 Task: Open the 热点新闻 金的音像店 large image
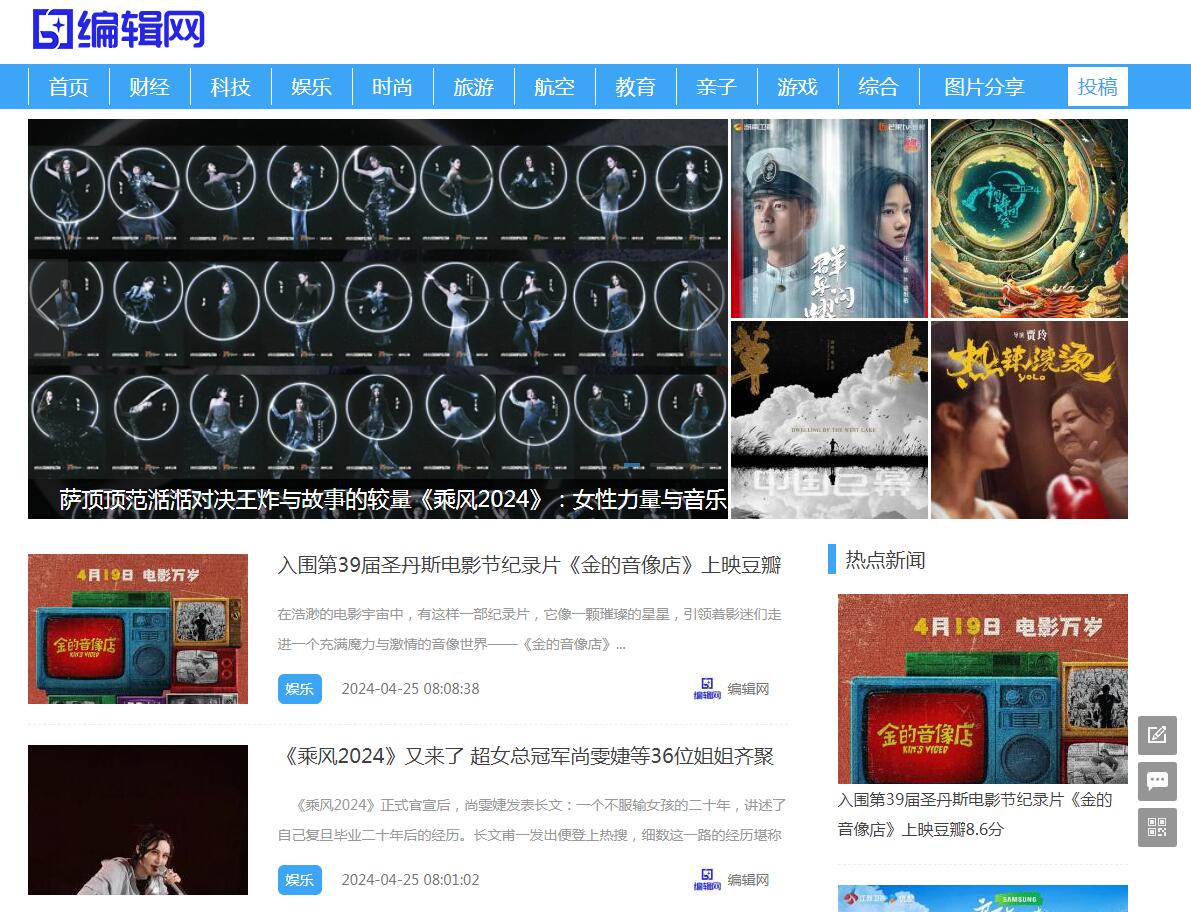(982, 688)
